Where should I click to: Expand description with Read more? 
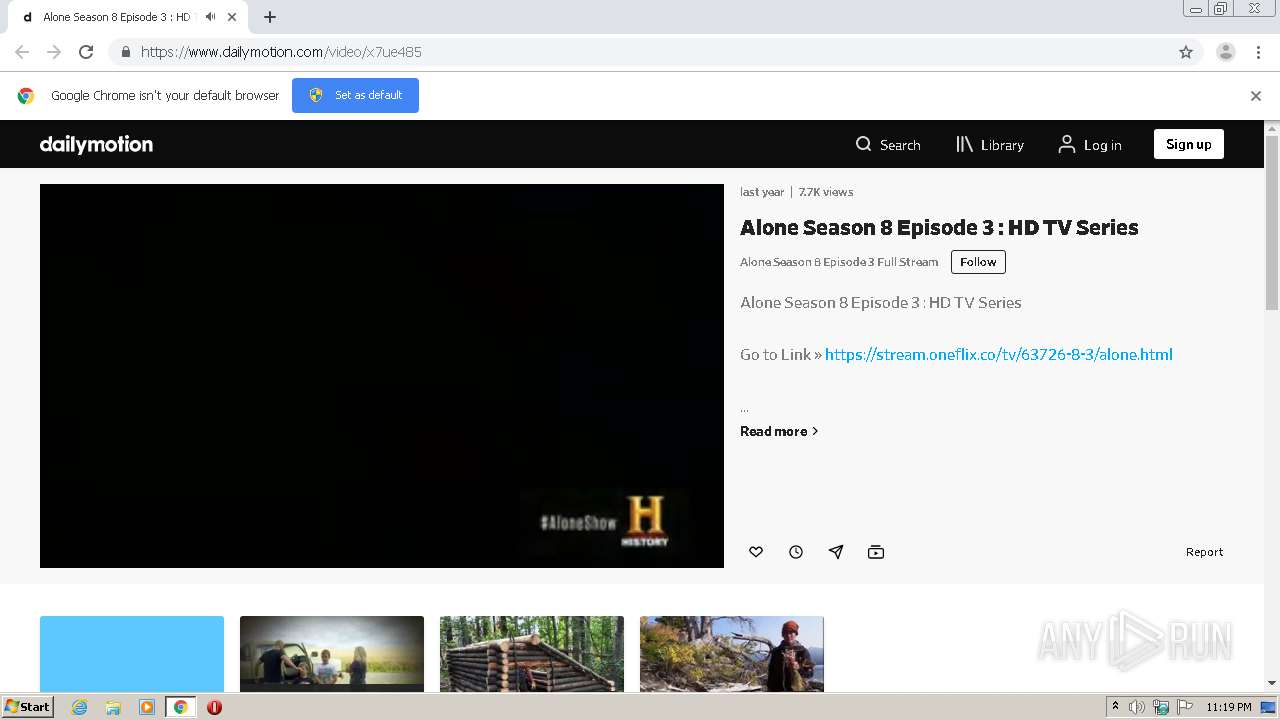[x=779, y=431]
